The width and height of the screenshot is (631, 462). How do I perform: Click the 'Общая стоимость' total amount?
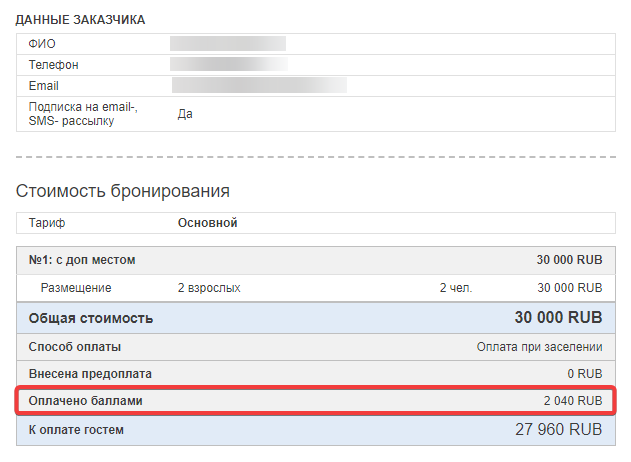(x=558, y=318)
